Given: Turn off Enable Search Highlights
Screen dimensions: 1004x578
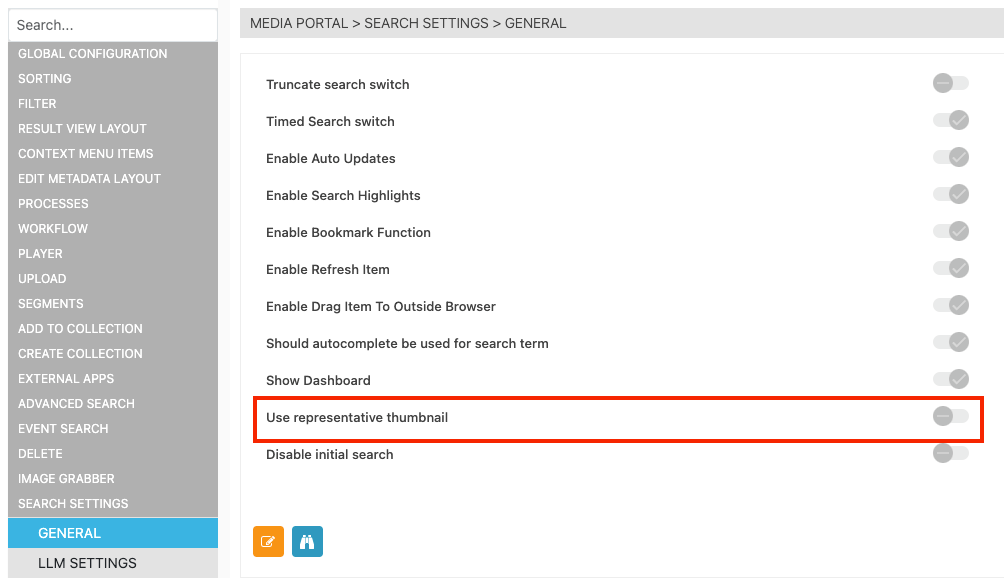Looking at the screenshot, I should 949,194.
